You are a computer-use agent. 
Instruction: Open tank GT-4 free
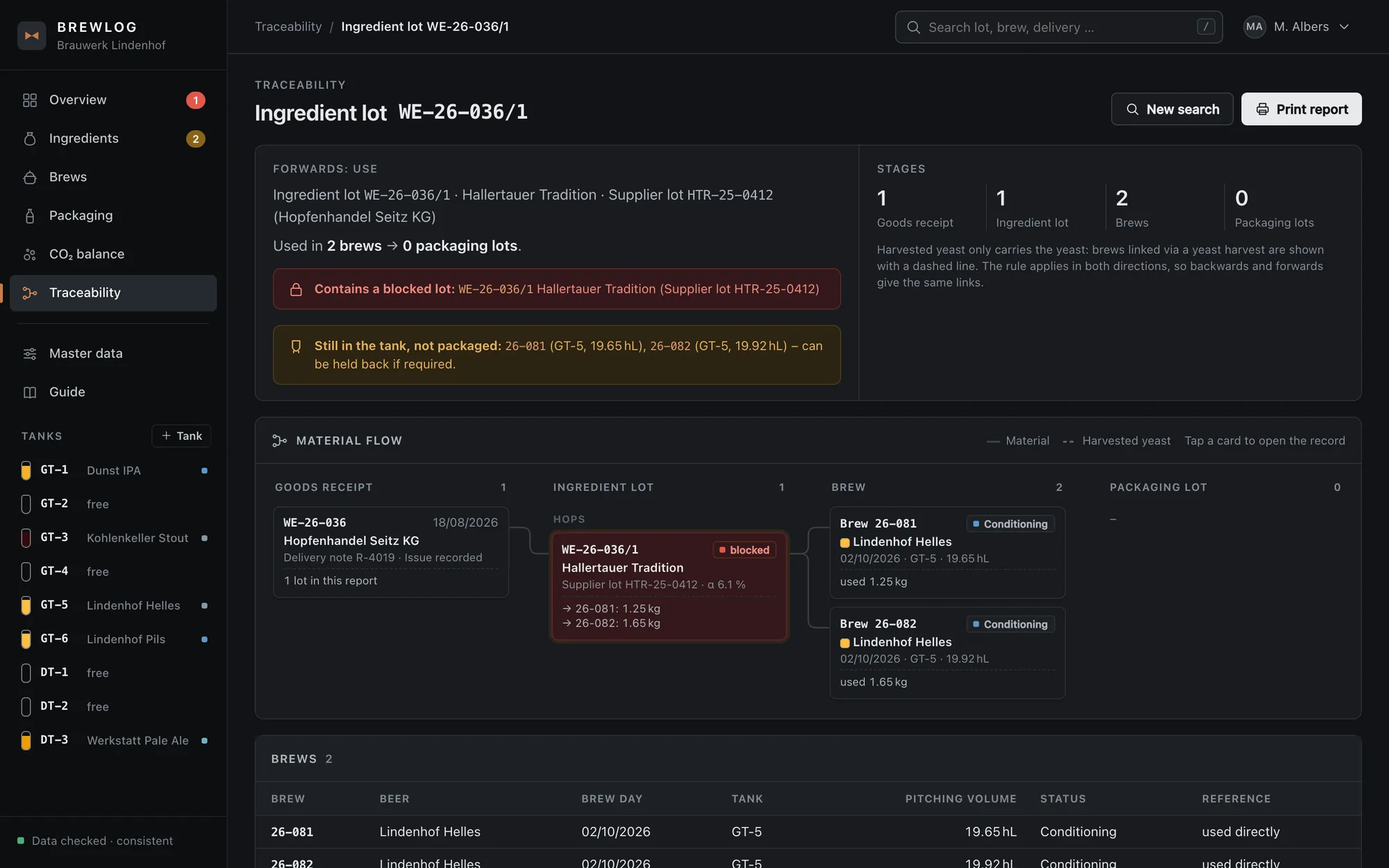pos(115,571)
